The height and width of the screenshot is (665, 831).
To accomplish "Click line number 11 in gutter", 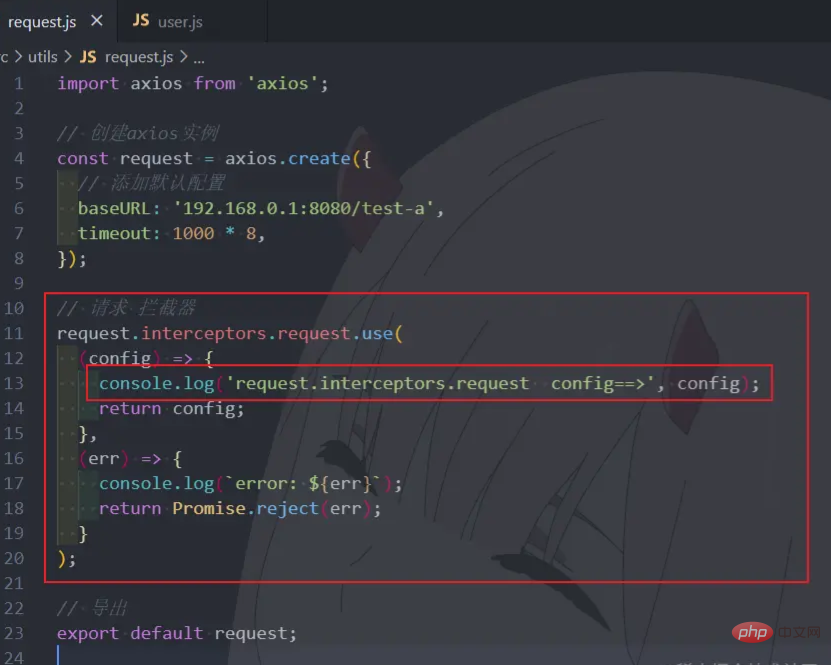I will pos(14,333).
